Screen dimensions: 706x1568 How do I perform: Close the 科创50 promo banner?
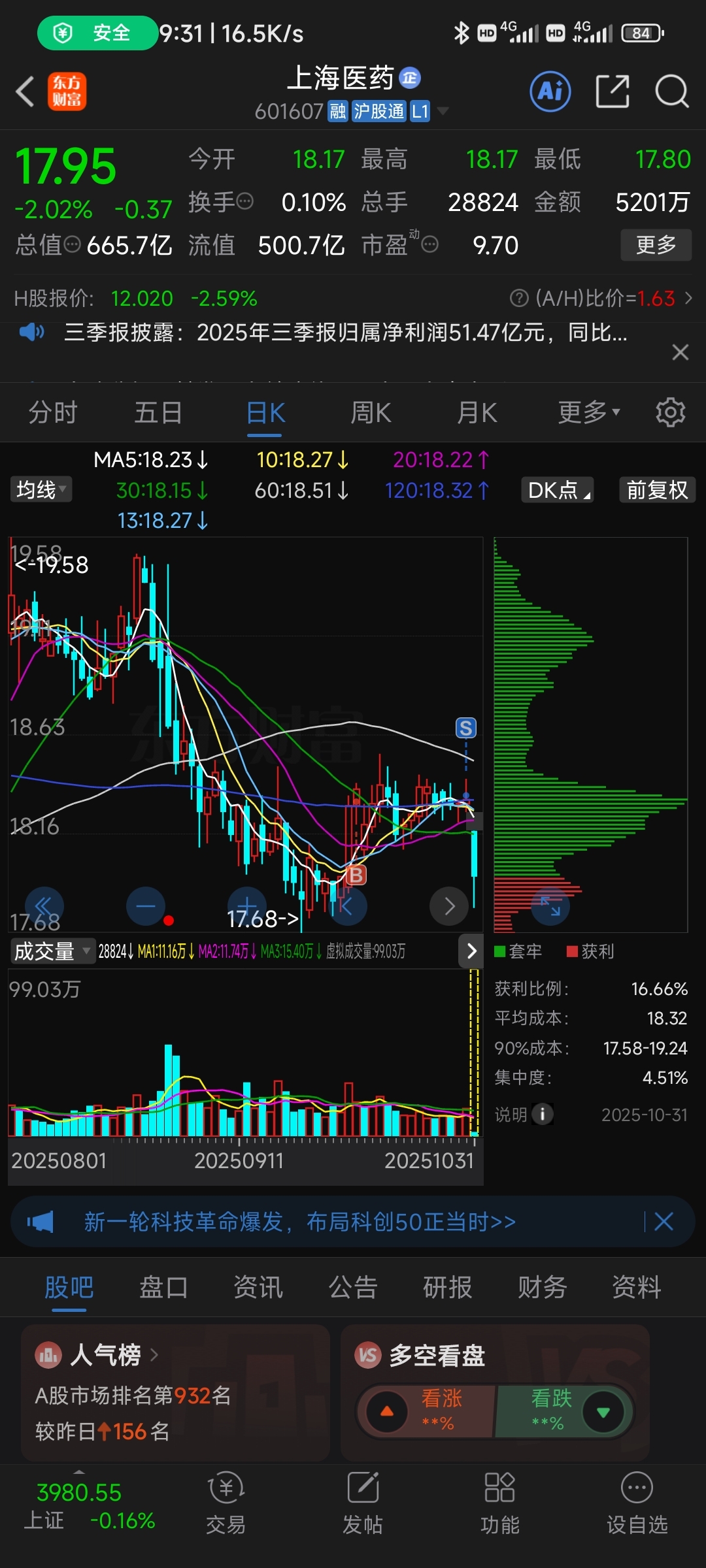[664, 1221]
